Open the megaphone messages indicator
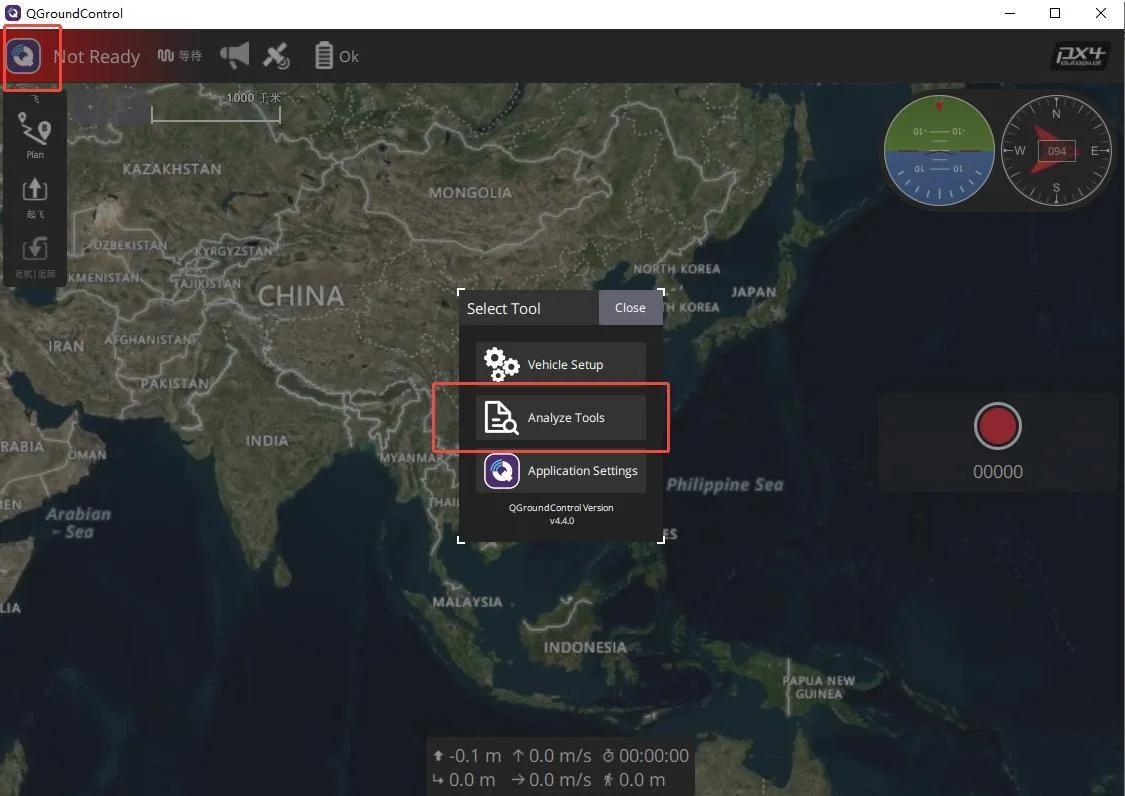This screenshot has height=796, width=1125. coord(235,55)
